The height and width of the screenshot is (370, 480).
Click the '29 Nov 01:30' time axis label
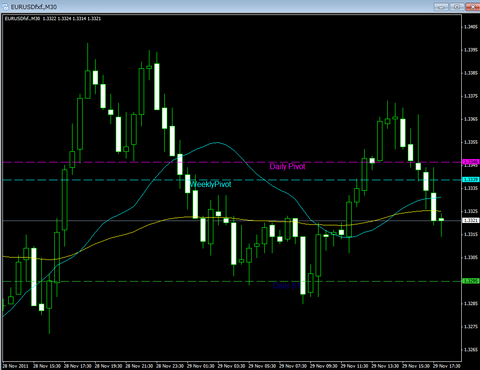pyautogui.click(x=201, y=366)
